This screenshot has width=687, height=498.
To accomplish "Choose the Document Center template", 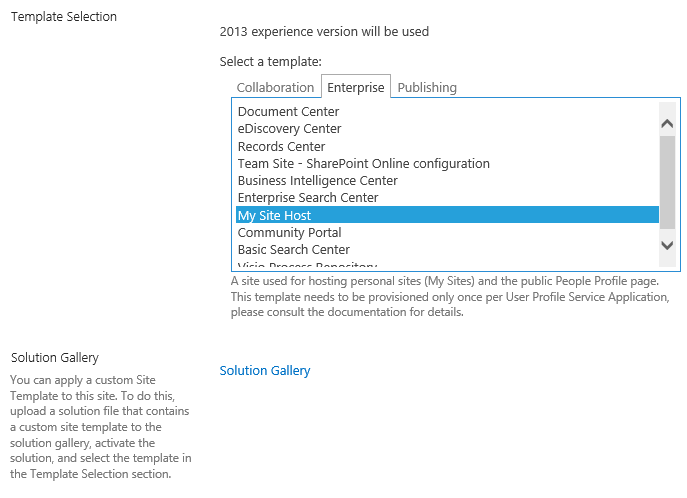I will 447,111.
